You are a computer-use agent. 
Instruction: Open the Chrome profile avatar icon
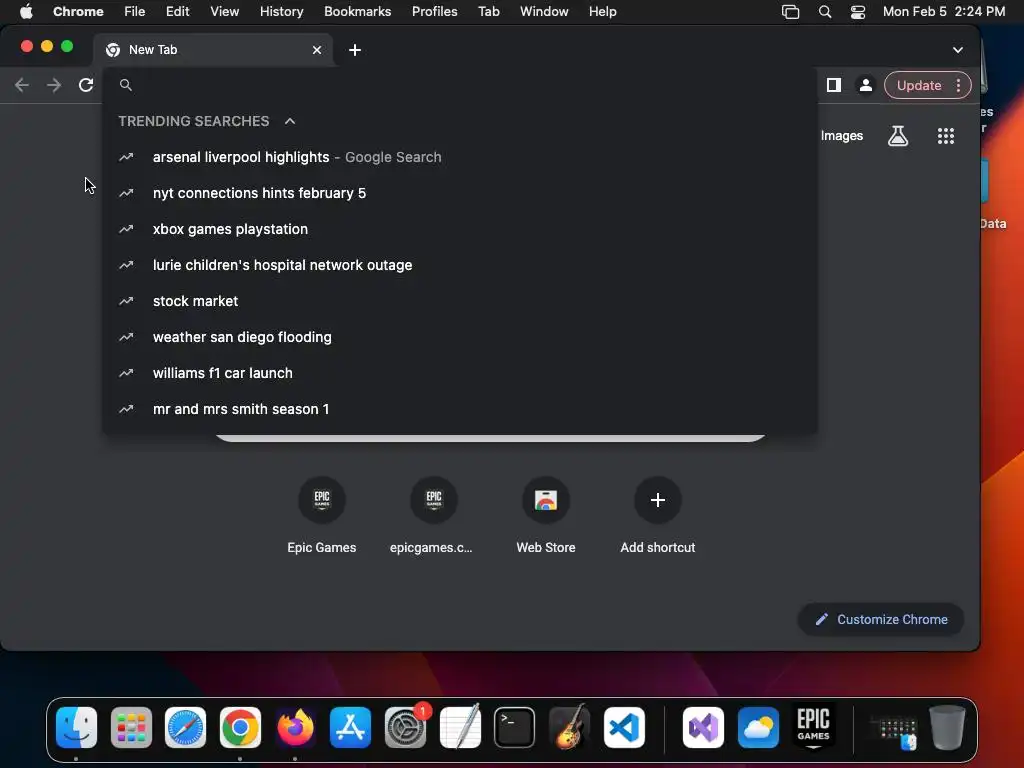[865, 85]
